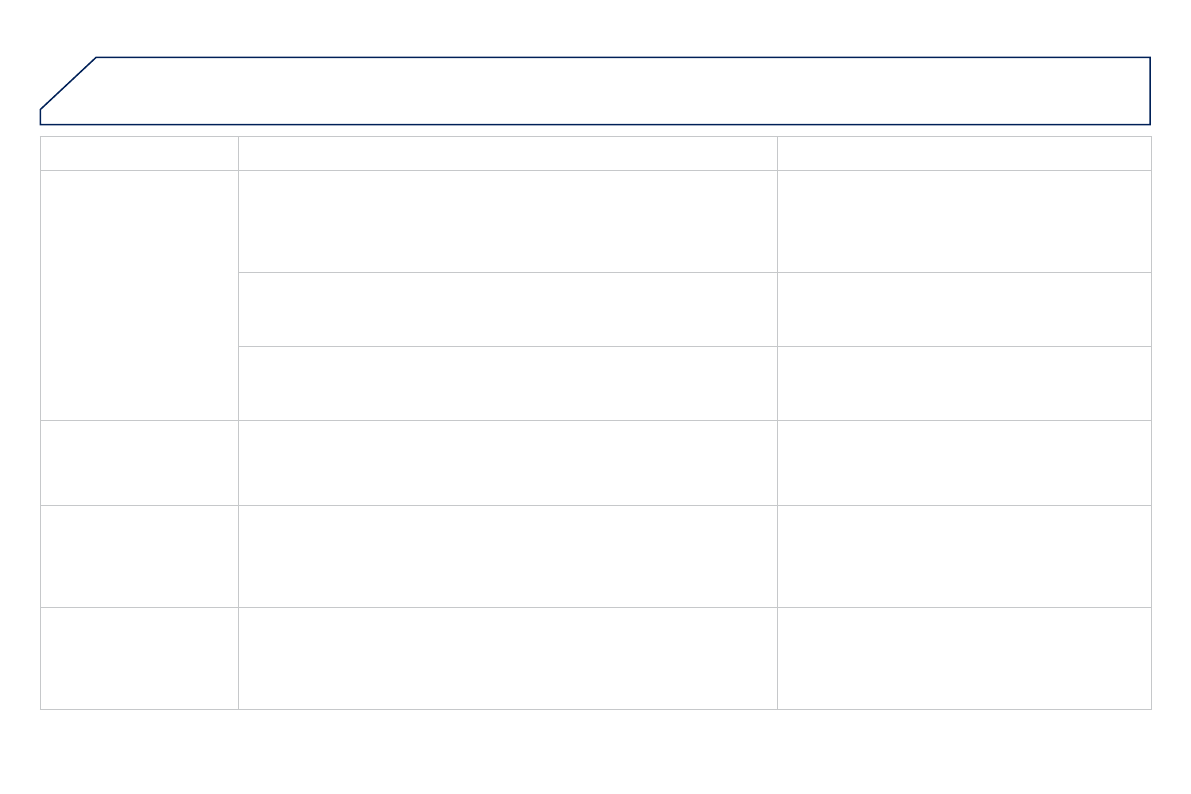The image size is (1191, 794).
Task: Click middle-column cell in second-to-last table row
Action: [507, 556]
